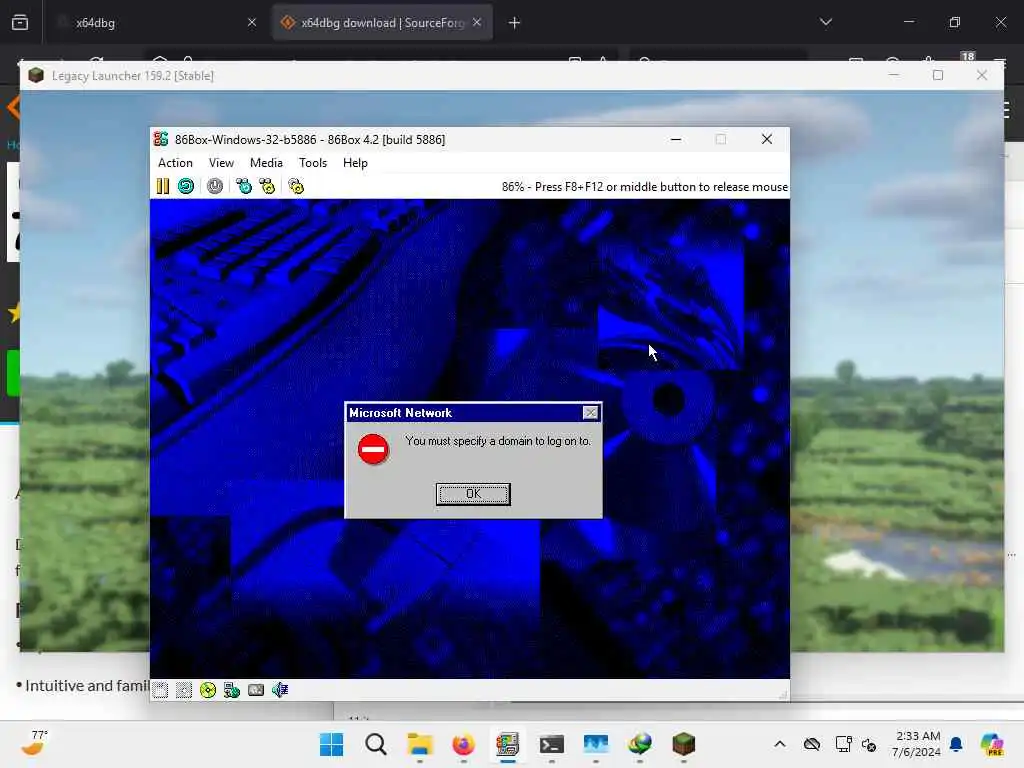
Task: Open Firefox from the taskbar
Action: [x=463, y=744]
